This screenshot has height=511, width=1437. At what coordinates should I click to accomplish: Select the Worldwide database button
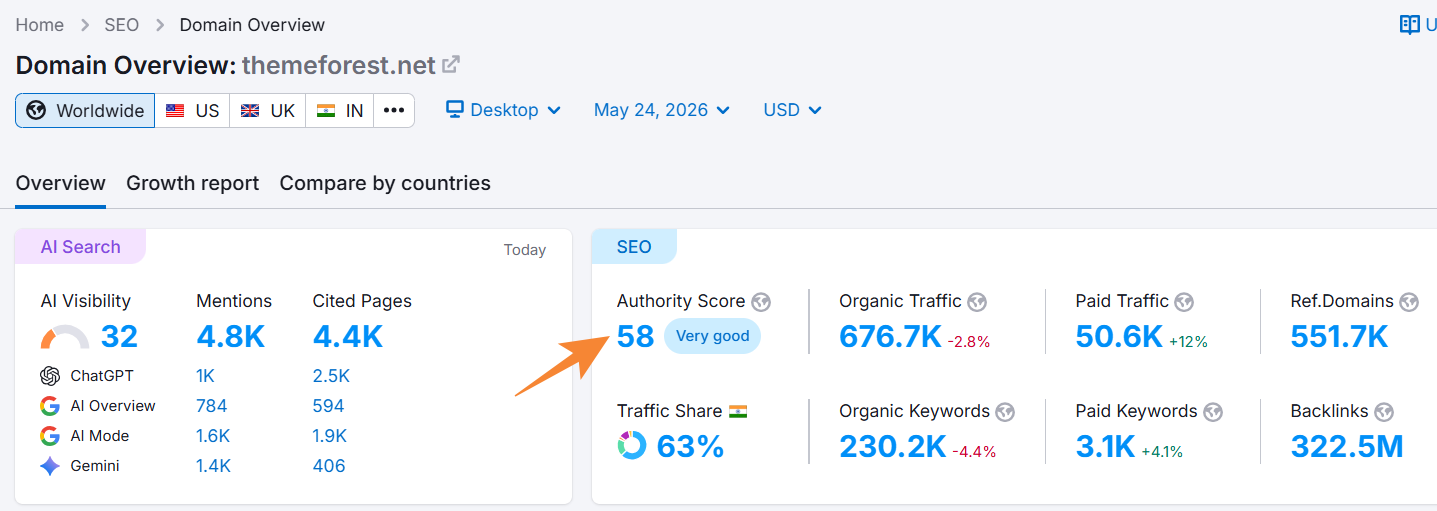pos(85,110)
